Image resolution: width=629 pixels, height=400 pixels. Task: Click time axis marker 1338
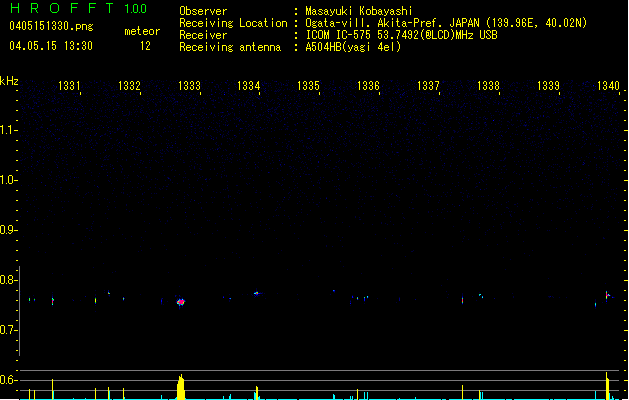pyautogui.click(x=488, y=86)
